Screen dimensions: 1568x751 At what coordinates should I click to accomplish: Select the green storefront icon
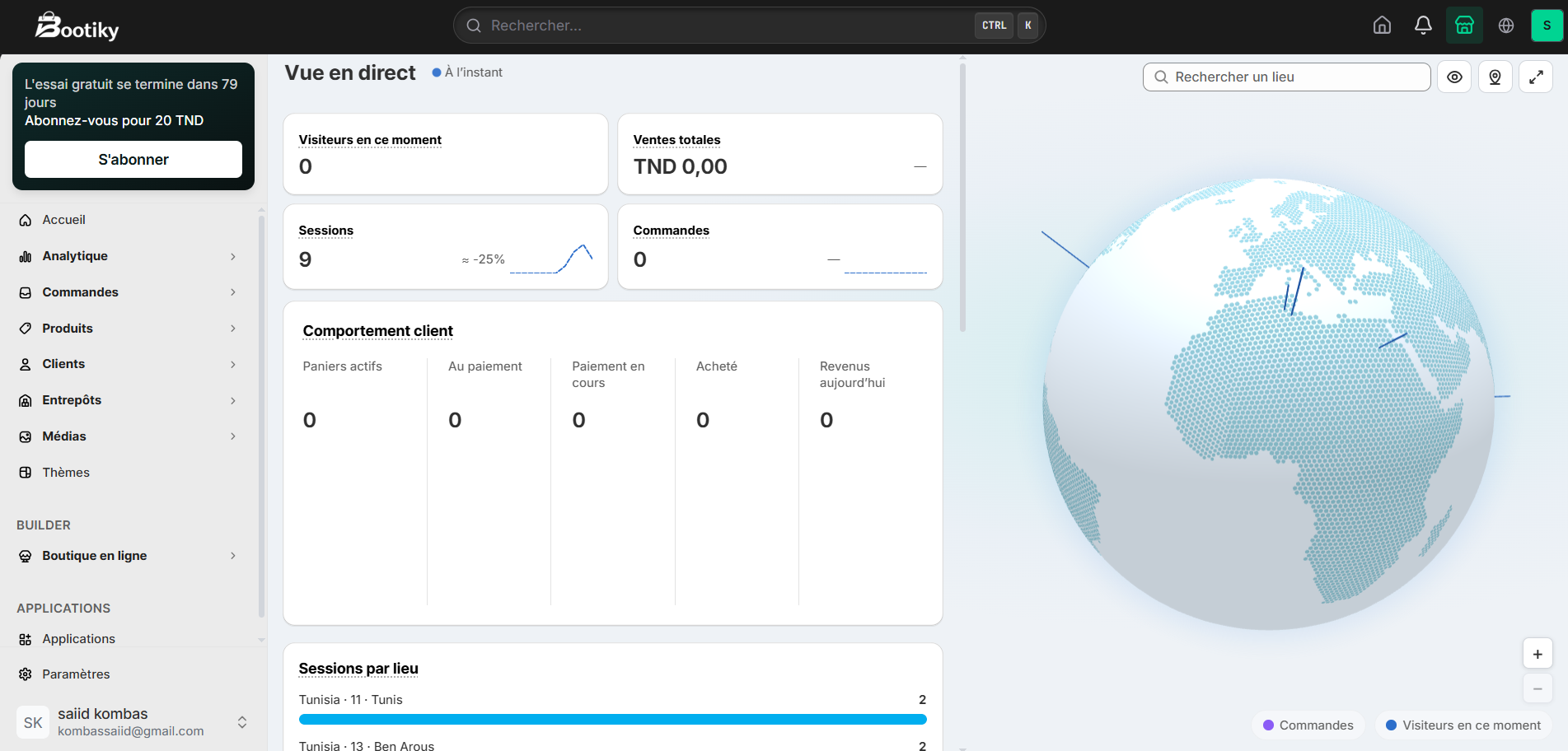tap(1464, 25)
